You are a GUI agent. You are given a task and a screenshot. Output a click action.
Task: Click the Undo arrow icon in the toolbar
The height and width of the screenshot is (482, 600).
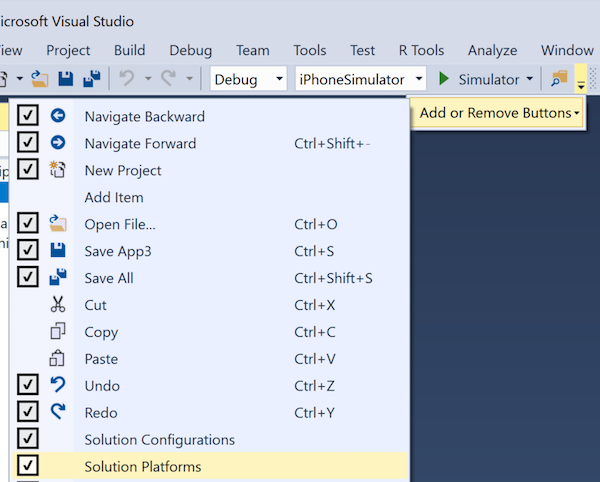(x=126, y=79)
